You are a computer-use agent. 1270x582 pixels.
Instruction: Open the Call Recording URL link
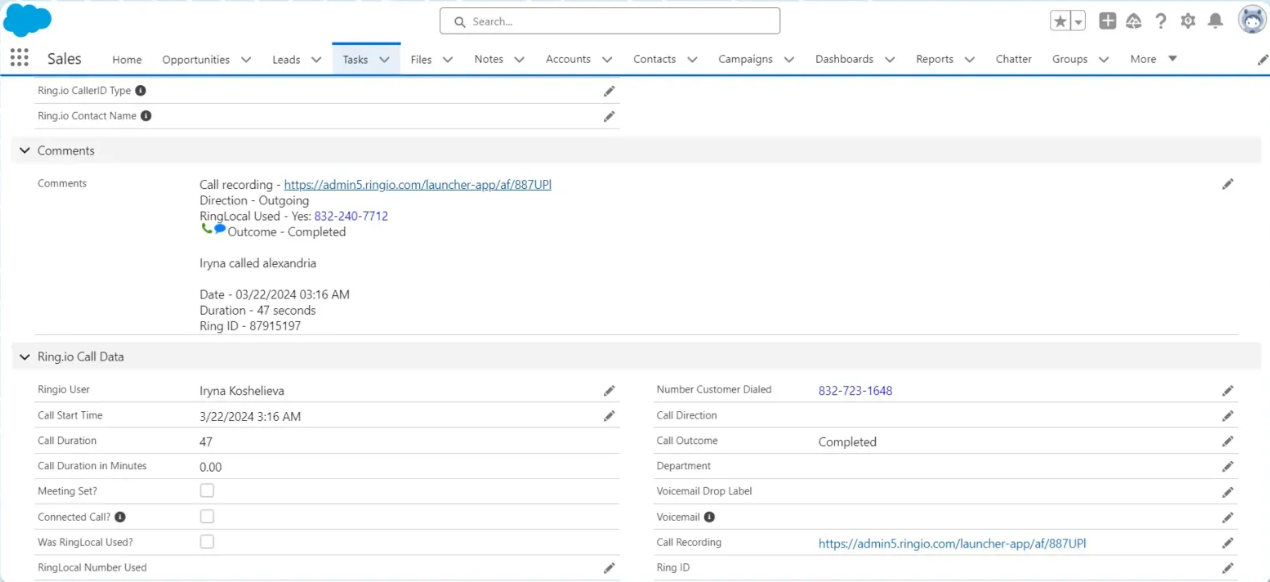click(x=951, y=544)
